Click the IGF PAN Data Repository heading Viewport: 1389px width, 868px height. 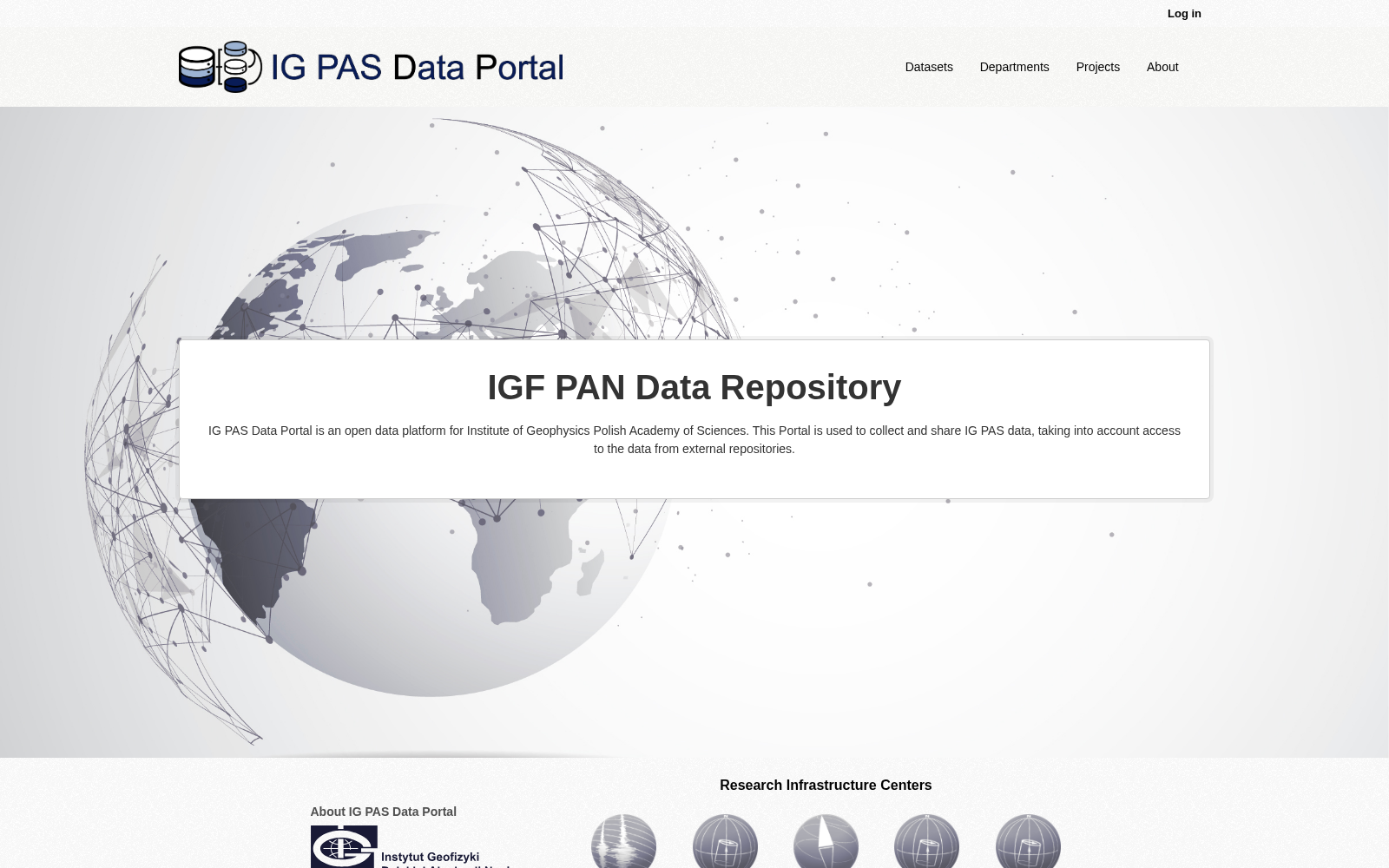coord(694,387)
